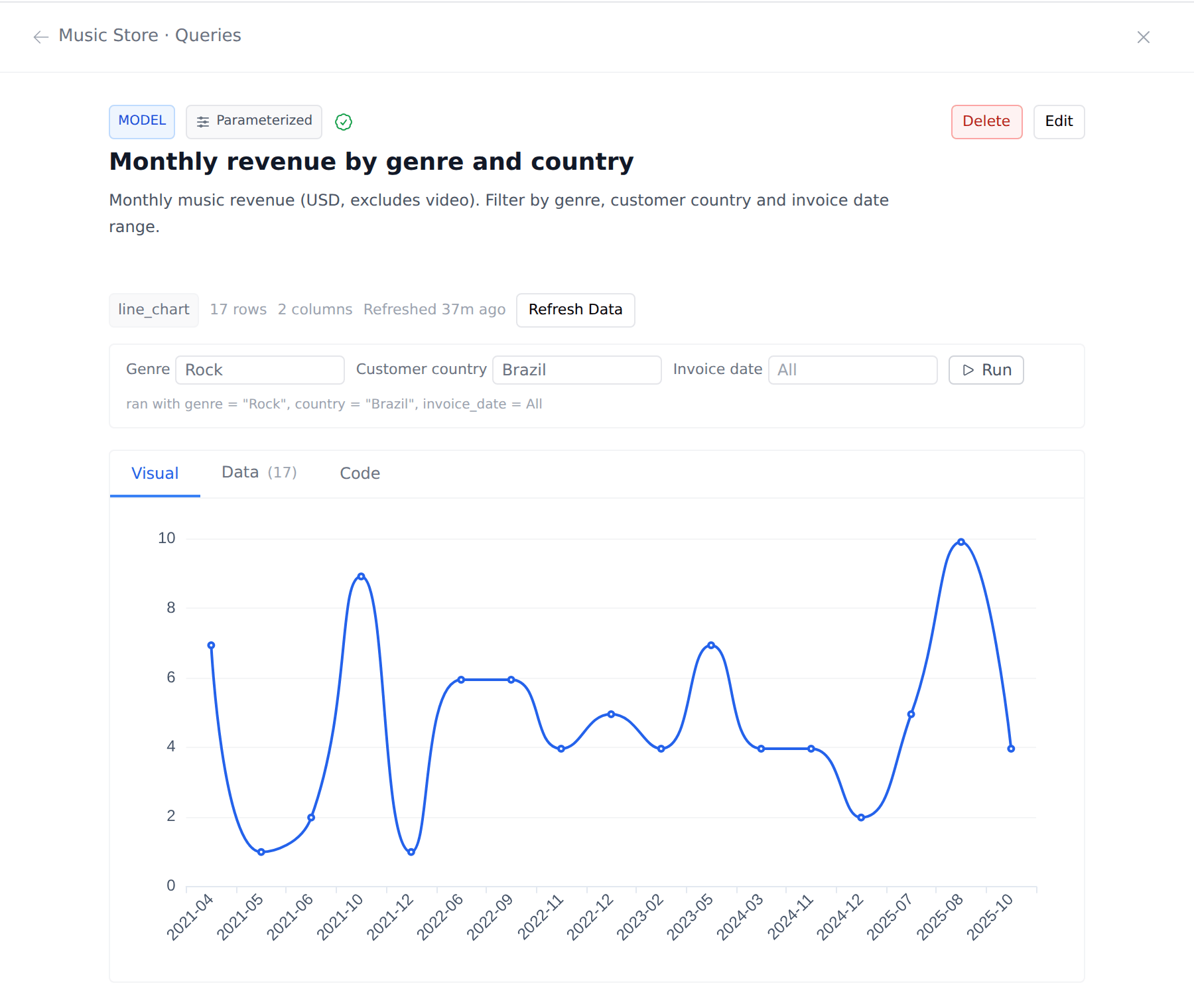This screenshot has width=1194, height=1008.
Task: Delete this query
Action: [x=986, y=121]
